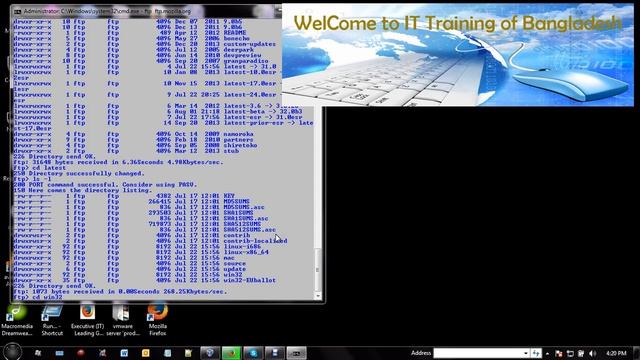Click the 'namoroka' directory entry

click(238, 134)
